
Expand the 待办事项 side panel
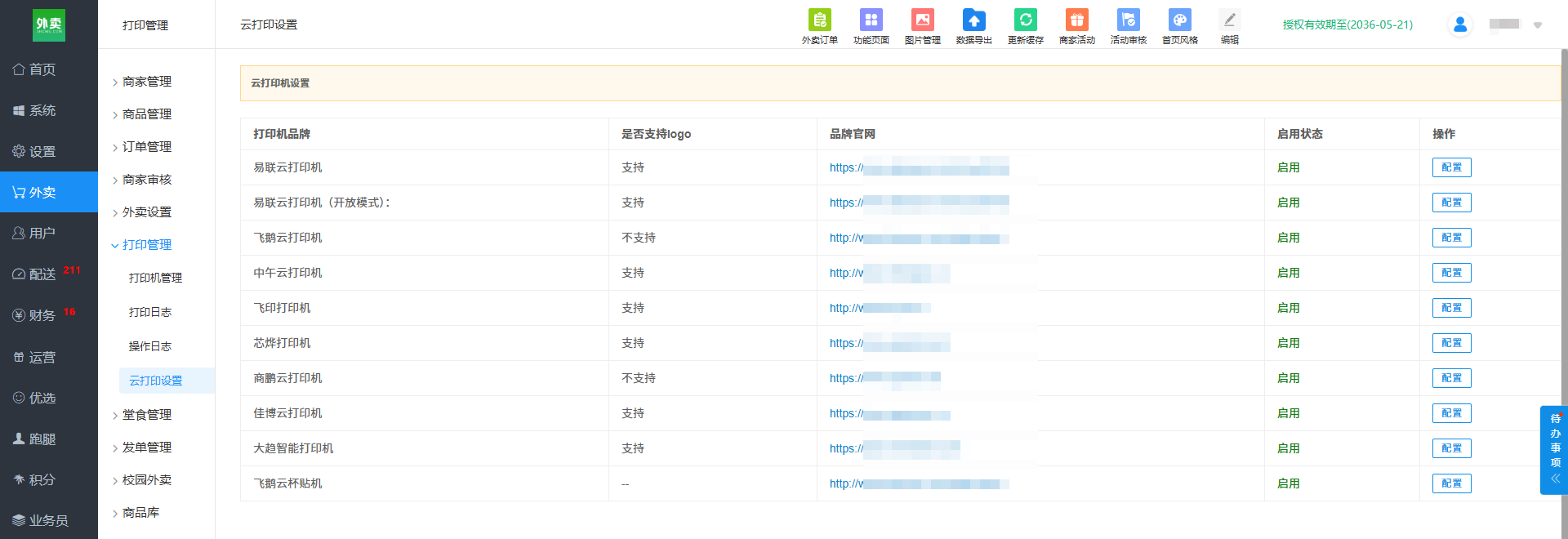coord(1555,450)
